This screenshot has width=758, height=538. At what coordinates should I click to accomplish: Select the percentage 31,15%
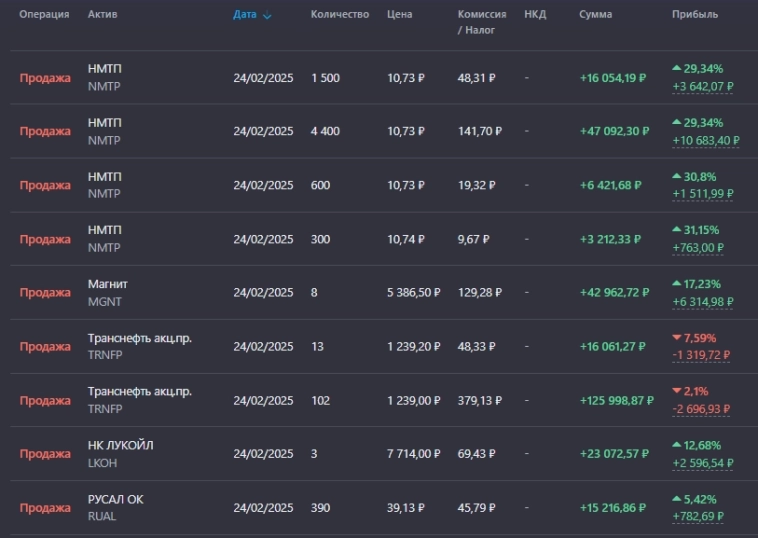[x=701, y=231]
